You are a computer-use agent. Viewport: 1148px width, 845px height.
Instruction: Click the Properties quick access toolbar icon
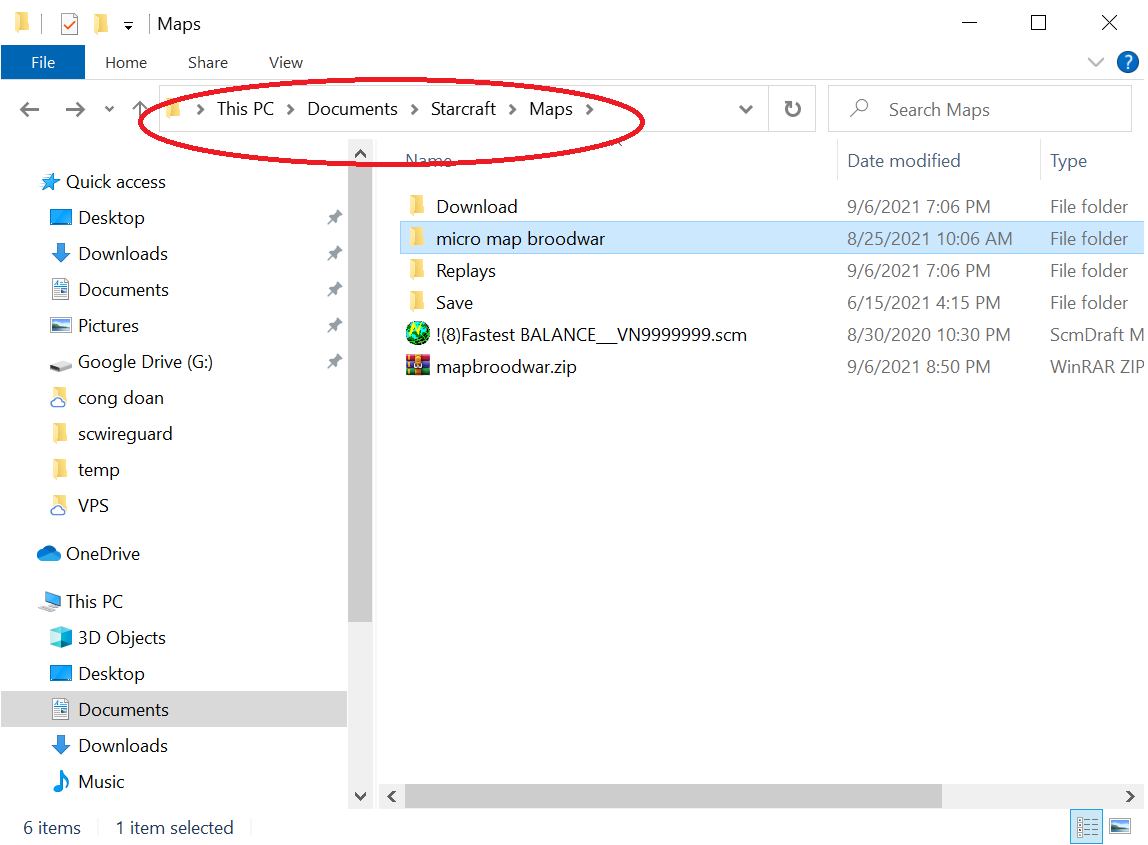click(x=69, y=24)
